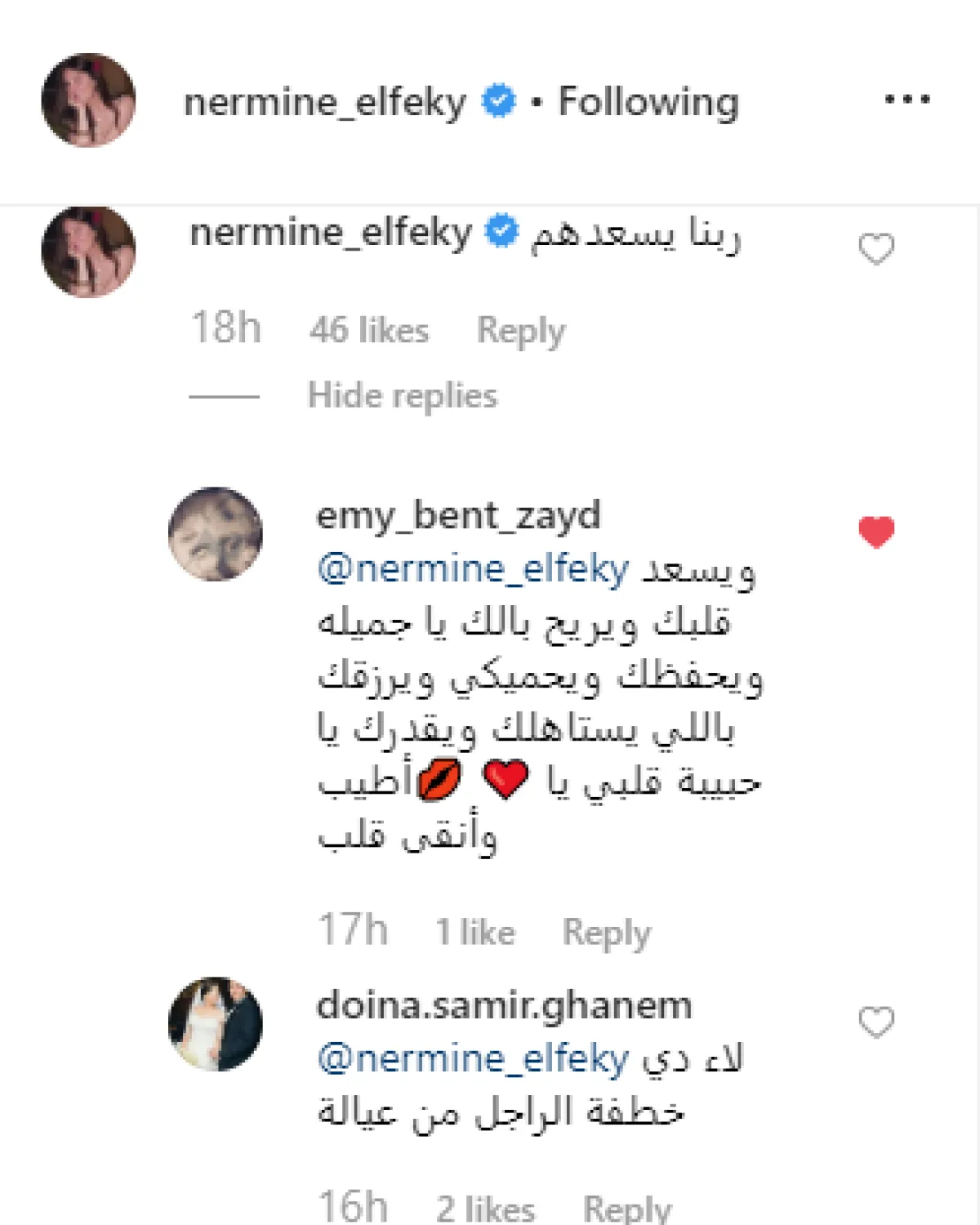Screen dimensions: 980x1225
Task: Like doina.samir.ghanem's reply with the heart
Action: pyautogui.click(x=876, y=1022)
